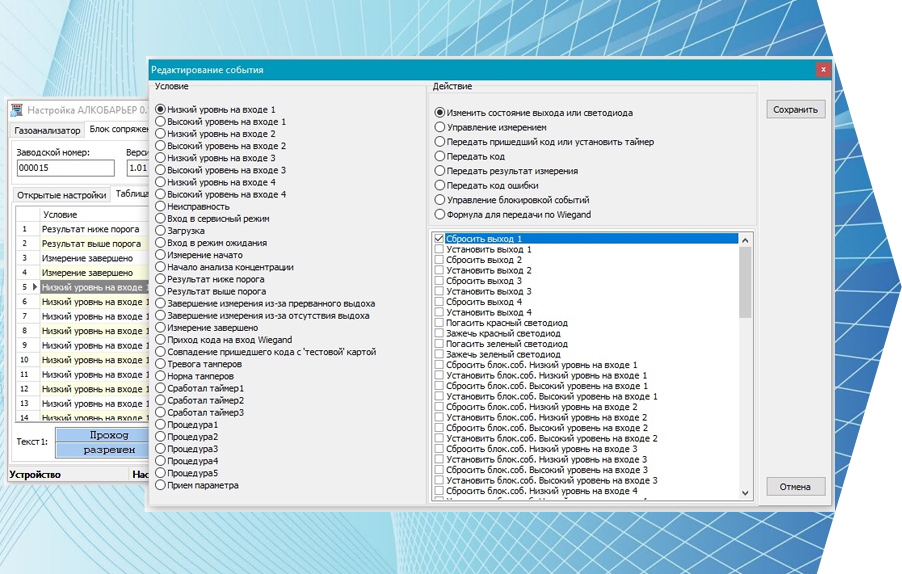Choose action 'Управление измерением'
Viewport: 902px width, 574px height.
(x=490, y=127)
